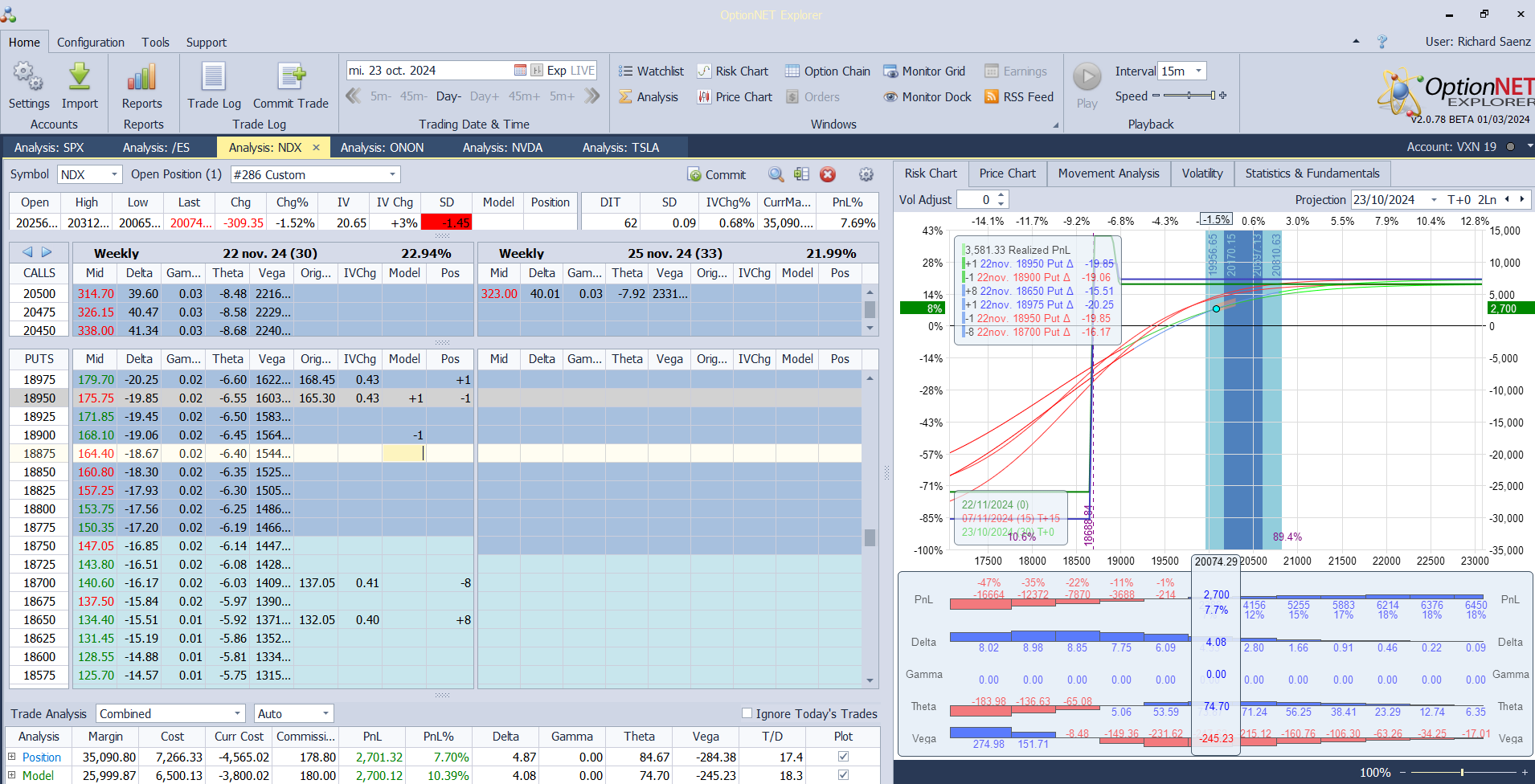This screenshot has width=1535, height=784.
Task: Open the Combined trade analysis dropdown
Action: pos(237,713)
